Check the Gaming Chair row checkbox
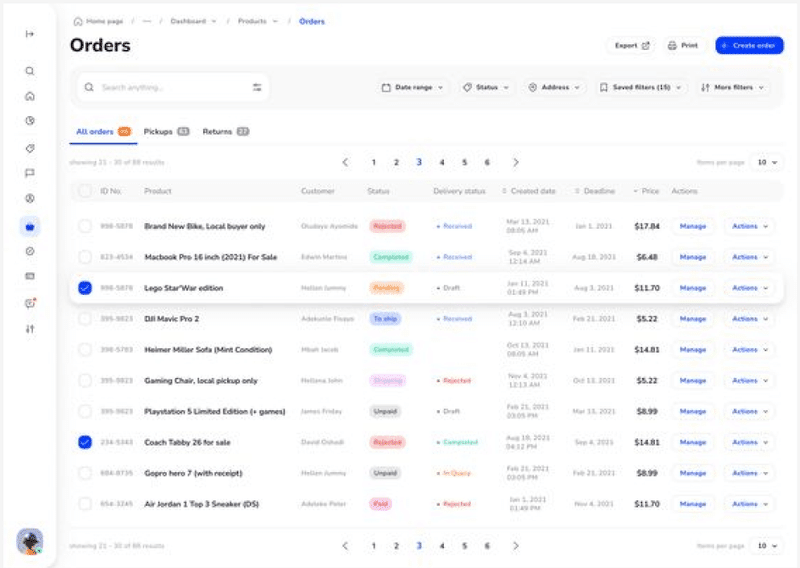The width and height of the screenshot is (800, 568). pos(85,381)
